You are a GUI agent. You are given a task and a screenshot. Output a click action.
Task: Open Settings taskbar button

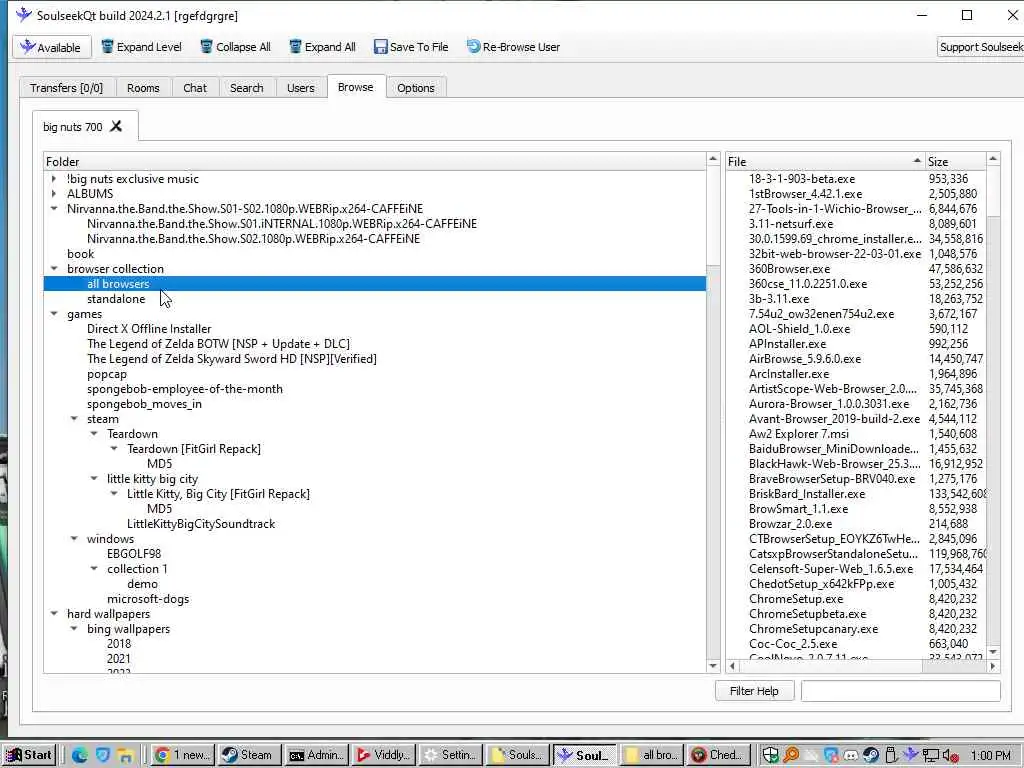pyautogui.click(x=450, y=756)
